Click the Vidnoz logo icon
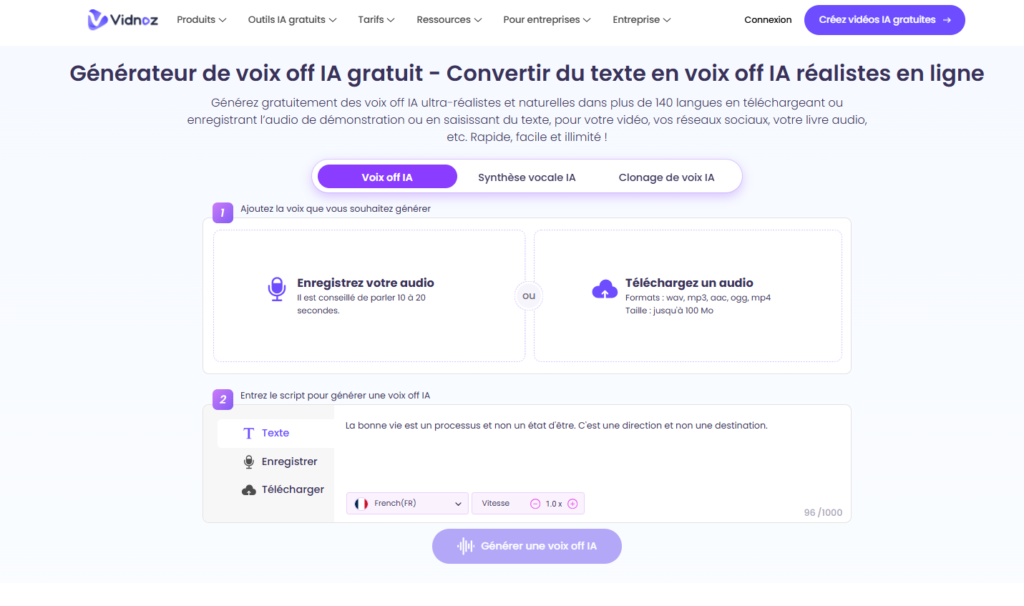This screenshot has width=1024, height=606. point(97,20)
